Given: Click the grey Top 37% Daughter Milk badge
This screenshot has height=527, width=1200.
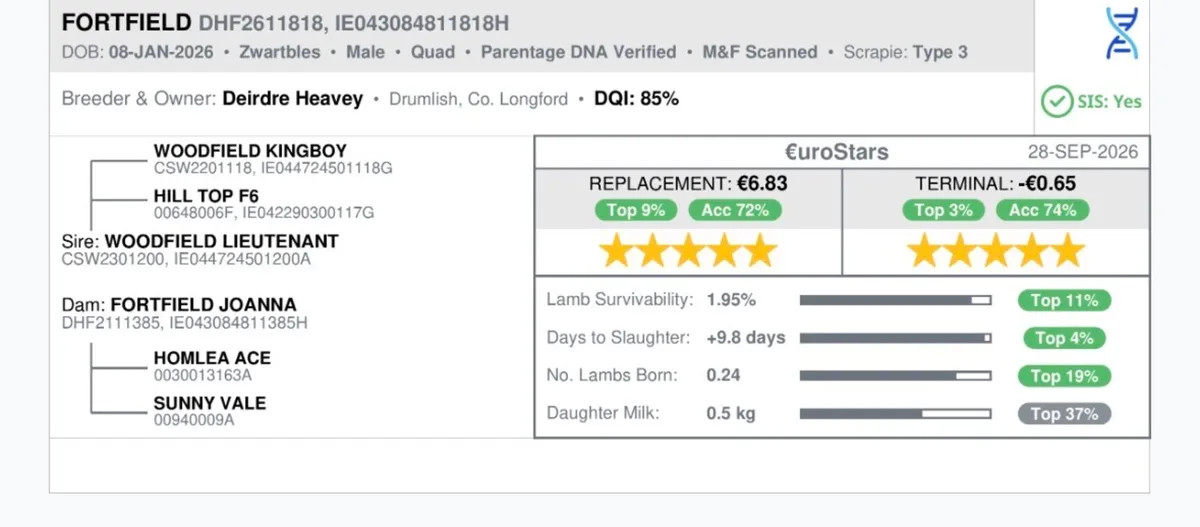Looking at the screenshot, I should point(1064,414).
